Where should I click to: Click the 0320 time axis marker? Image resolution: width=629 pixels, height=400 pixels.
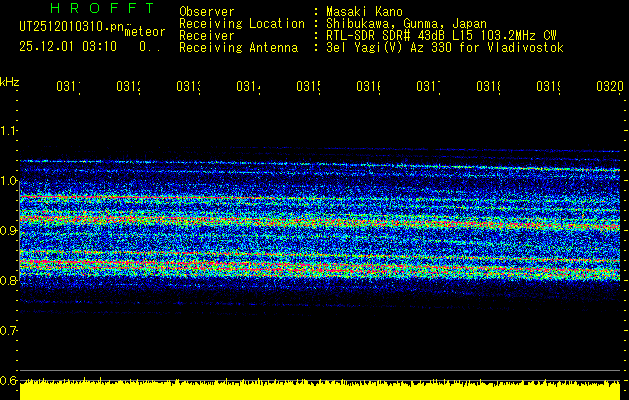click(610, 86)
